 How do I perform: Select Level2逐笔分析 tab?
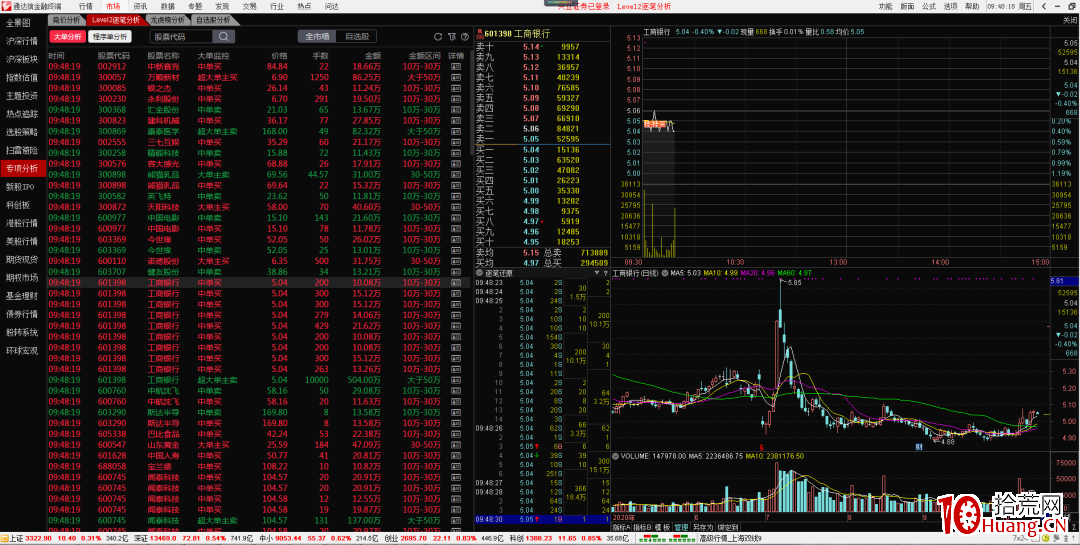[116, 20]
